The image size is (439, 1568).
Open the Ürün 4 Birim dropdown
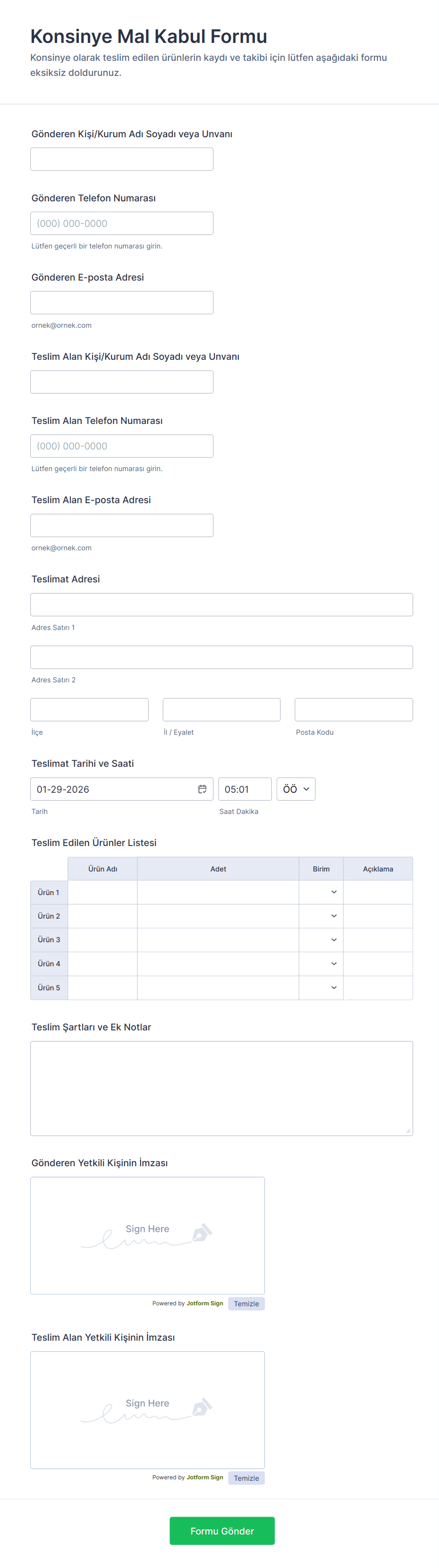321,963
